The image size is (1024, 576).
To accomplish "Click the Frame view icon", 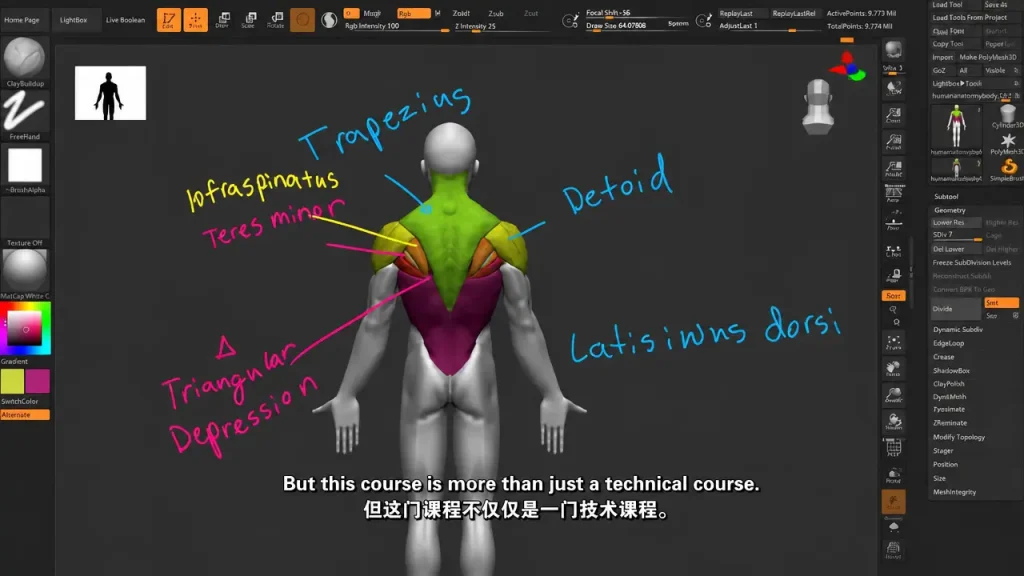I will pos(893,342).
